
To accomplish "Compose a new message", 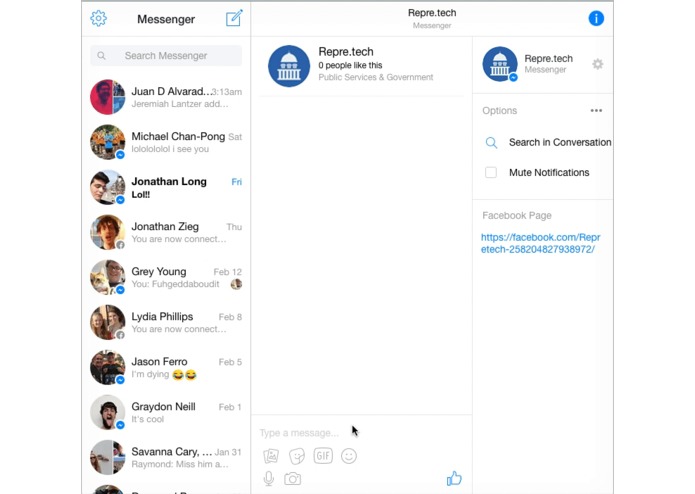I will (234, 18).
